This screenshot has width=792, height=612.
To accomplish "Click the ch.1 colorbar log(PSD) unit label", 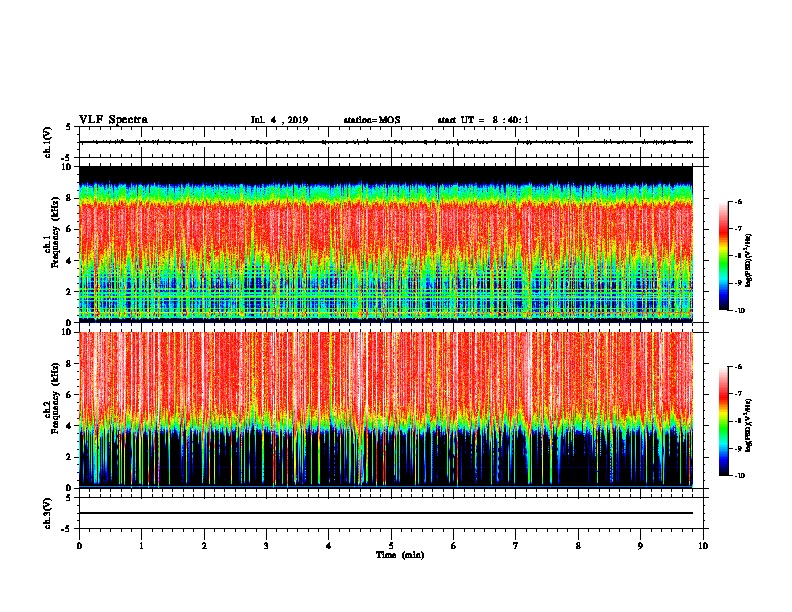I will 749,260.
